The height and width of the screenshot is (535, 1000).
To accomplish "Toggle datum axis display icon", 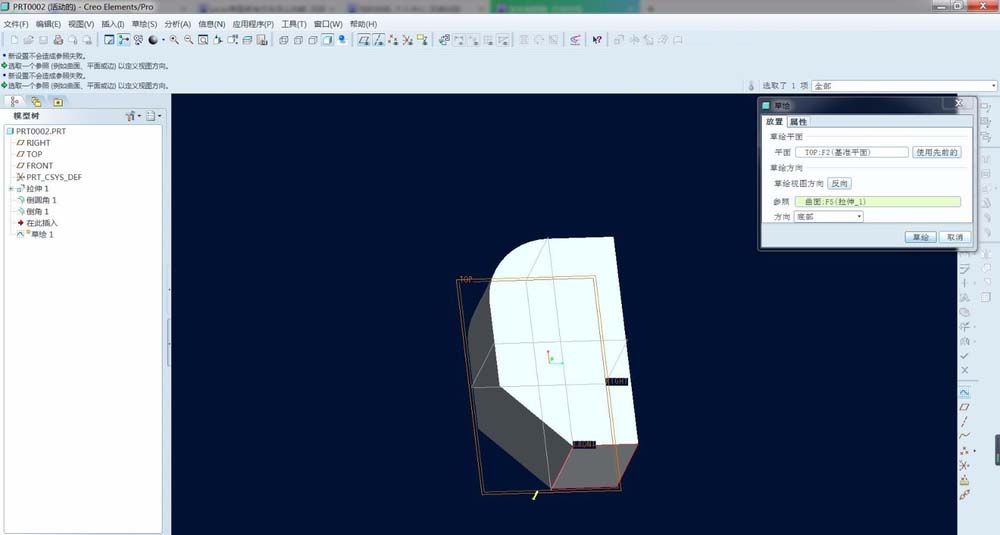I will pyautogui.click(x=378, y=40).
